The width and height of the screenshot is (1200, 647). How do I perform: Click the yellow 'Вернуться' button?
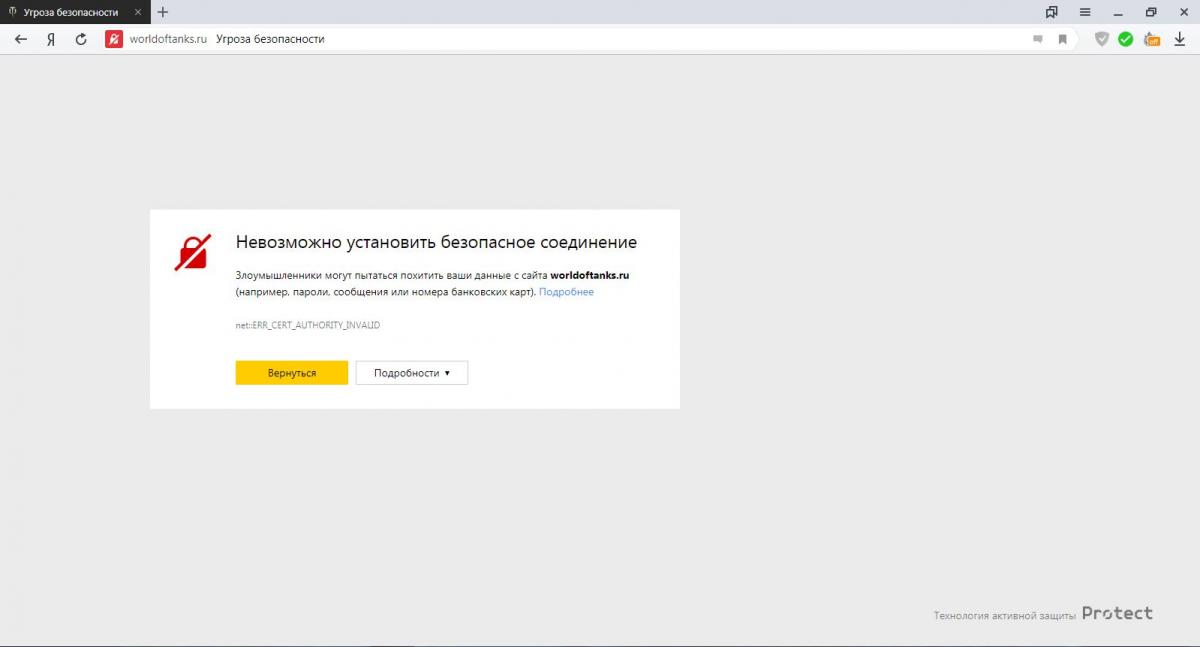292,372
